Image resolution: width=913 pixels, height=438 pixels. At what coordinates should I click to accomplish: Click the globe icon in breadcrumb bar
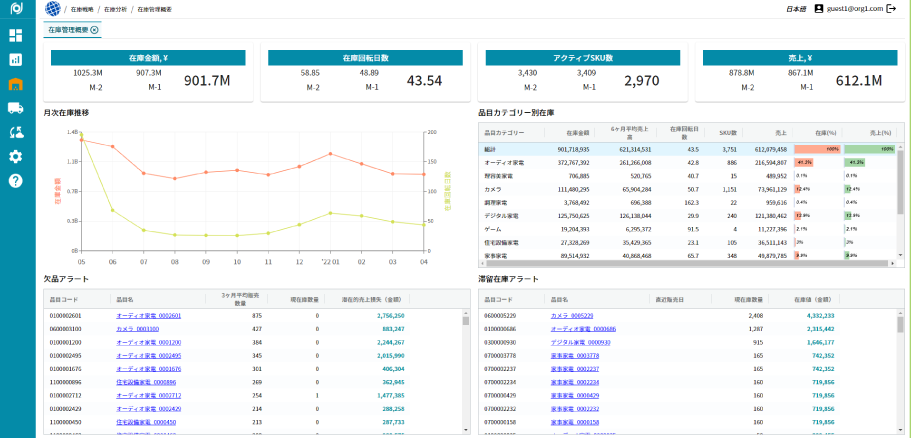coord(54,8)
